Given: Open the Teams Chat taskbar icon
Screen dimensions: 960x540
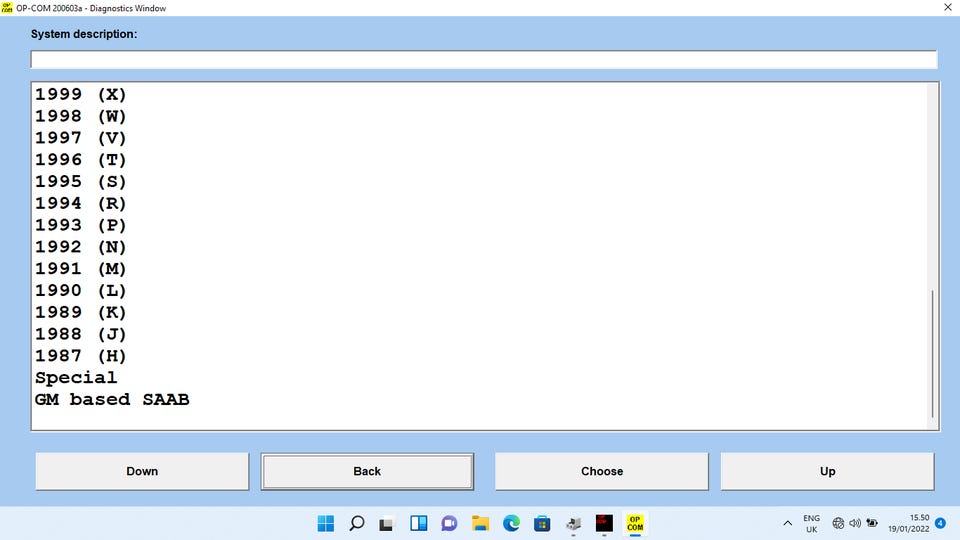Looking at the screenshot, I should click(449, 523).
